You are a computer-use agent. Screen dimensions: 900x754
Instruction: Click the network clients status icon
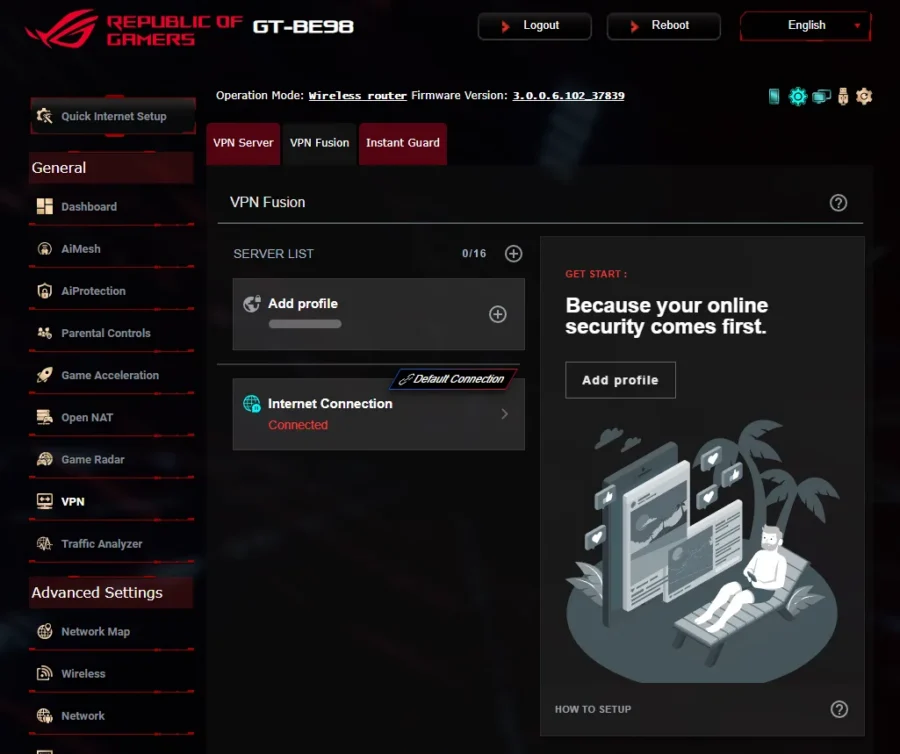821,96
